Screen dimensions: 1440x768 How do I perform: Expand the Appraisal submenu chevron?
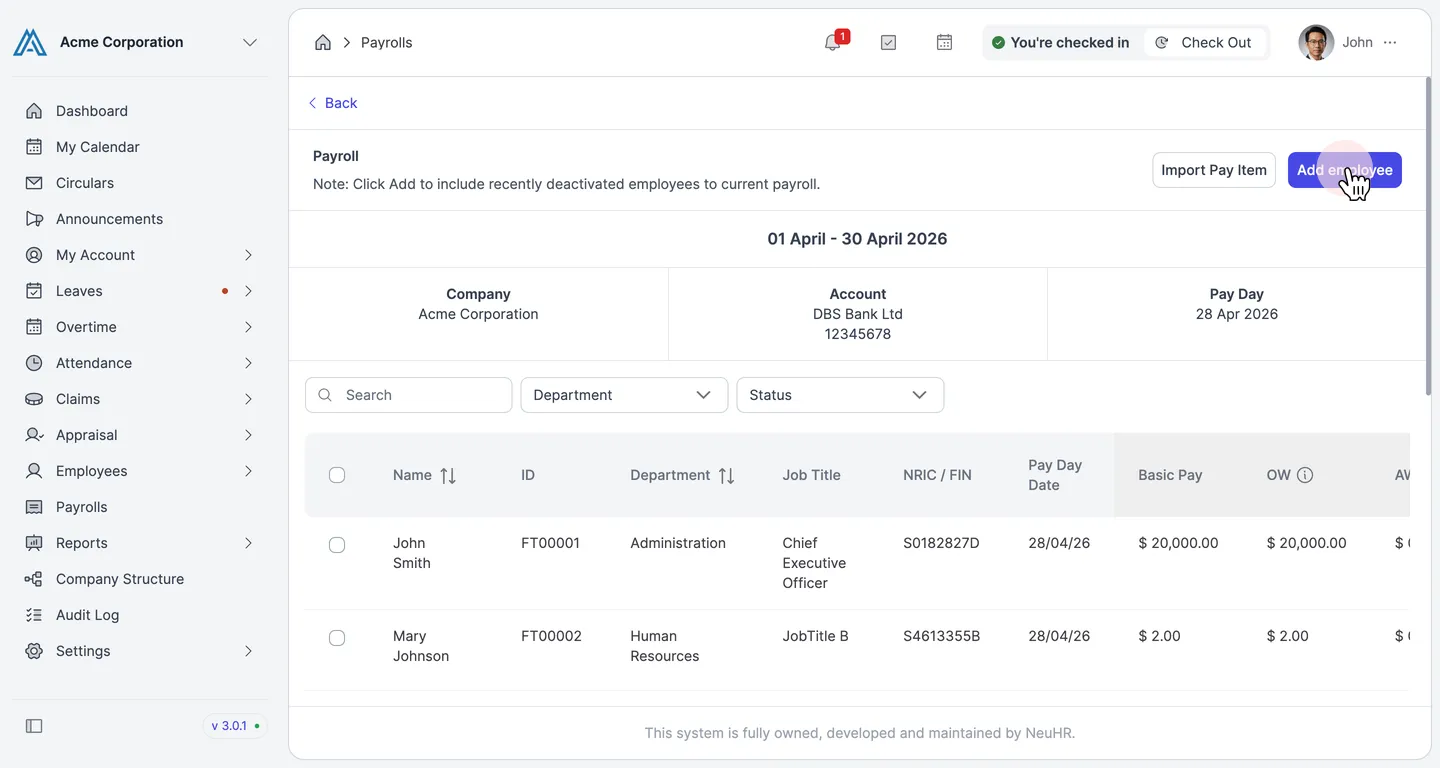pos(248,435)
